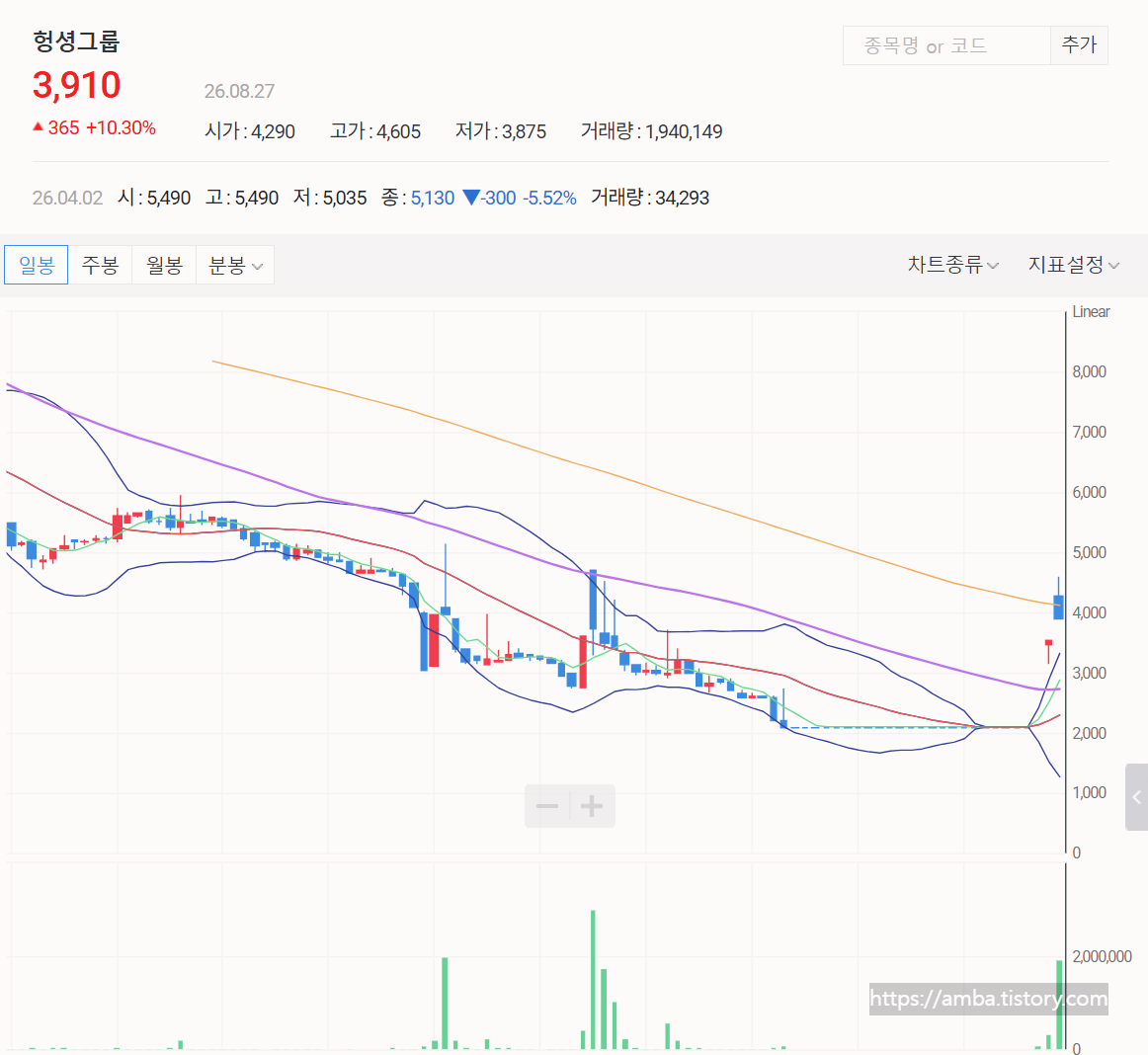Screen dimensions: 1148x1055
Task: Select the 일봉 daily chart tab
Action: (x=36, y=265)
